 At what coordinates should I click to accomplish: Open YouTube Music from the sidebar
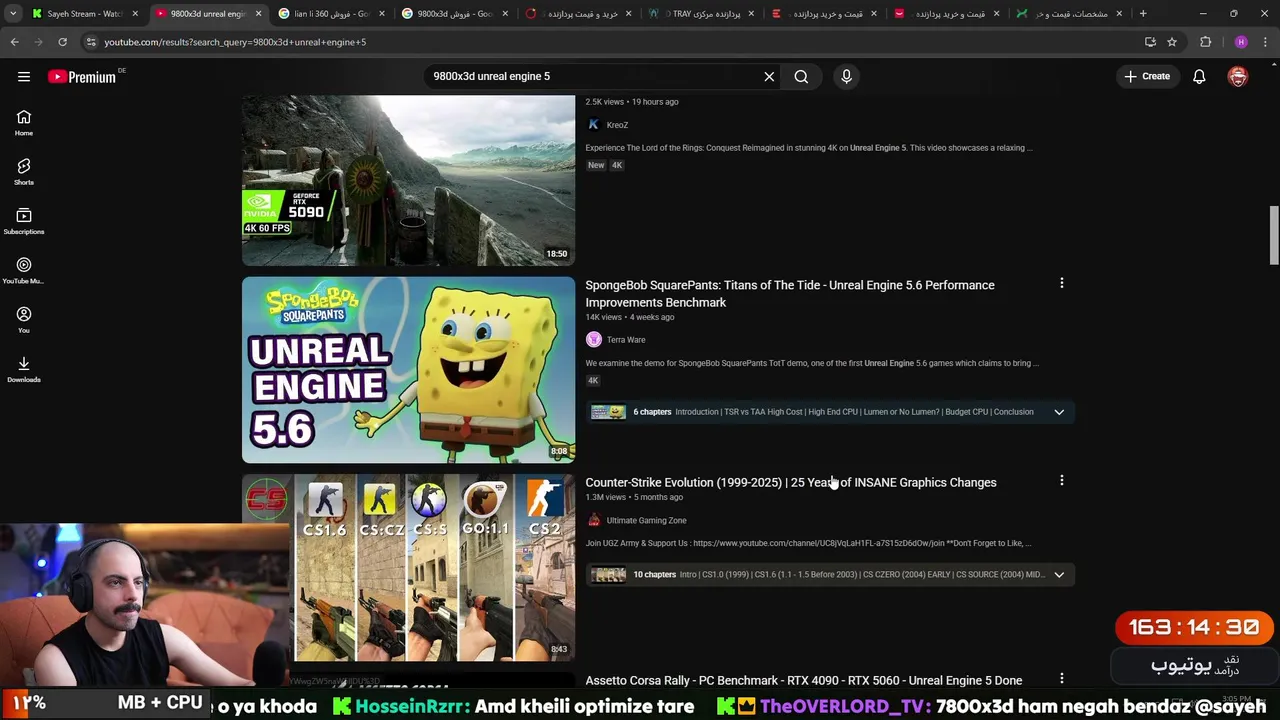[24, 271]
